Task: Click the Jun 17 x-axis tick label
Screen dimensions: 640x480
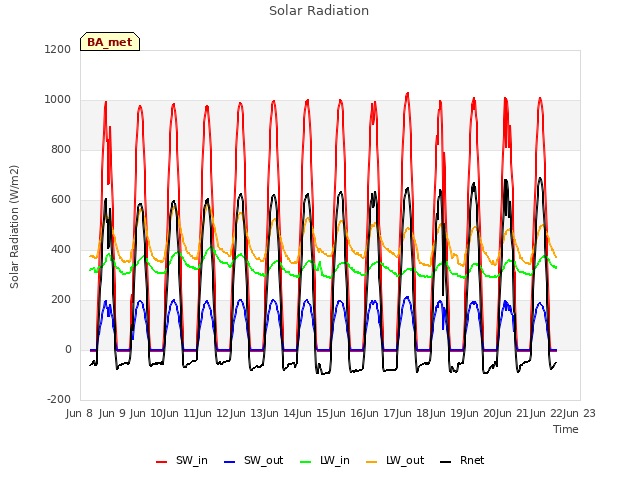Action: 379,413
